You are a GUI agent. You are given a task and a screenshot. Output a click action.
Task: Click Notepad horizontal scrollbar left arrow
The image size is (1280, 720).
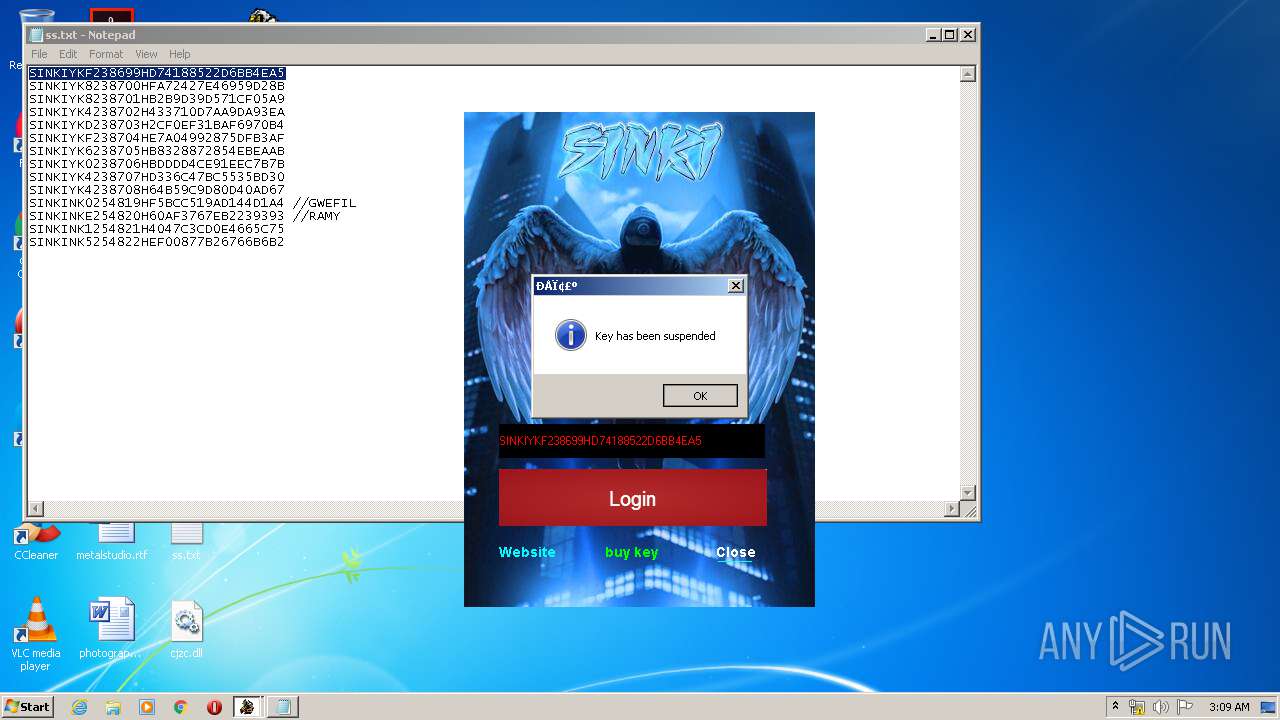click(36, 509)
